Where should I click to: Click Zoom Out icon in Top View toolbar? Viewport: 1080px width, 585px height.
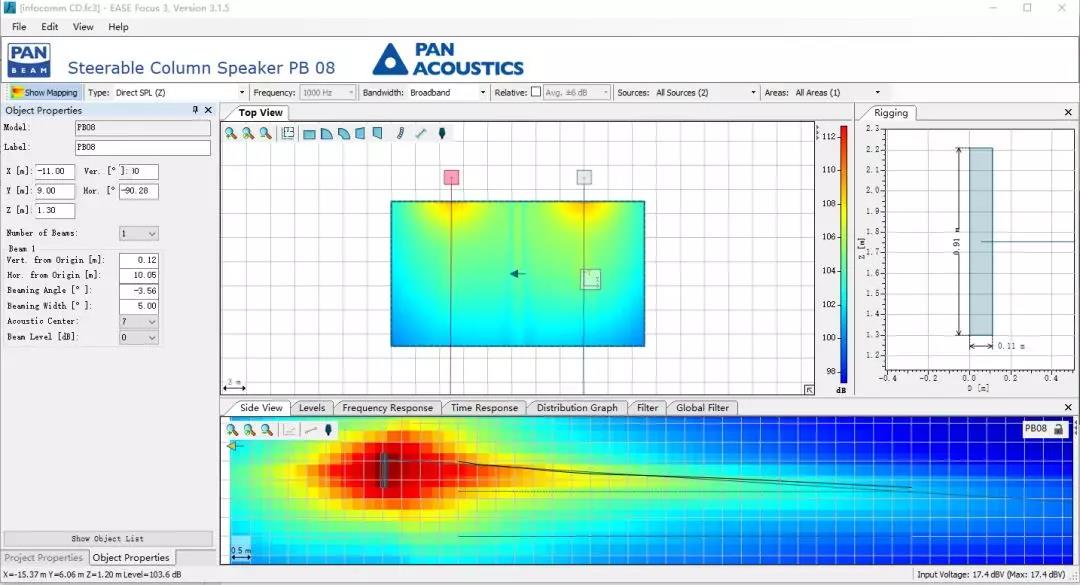point(248,133)
